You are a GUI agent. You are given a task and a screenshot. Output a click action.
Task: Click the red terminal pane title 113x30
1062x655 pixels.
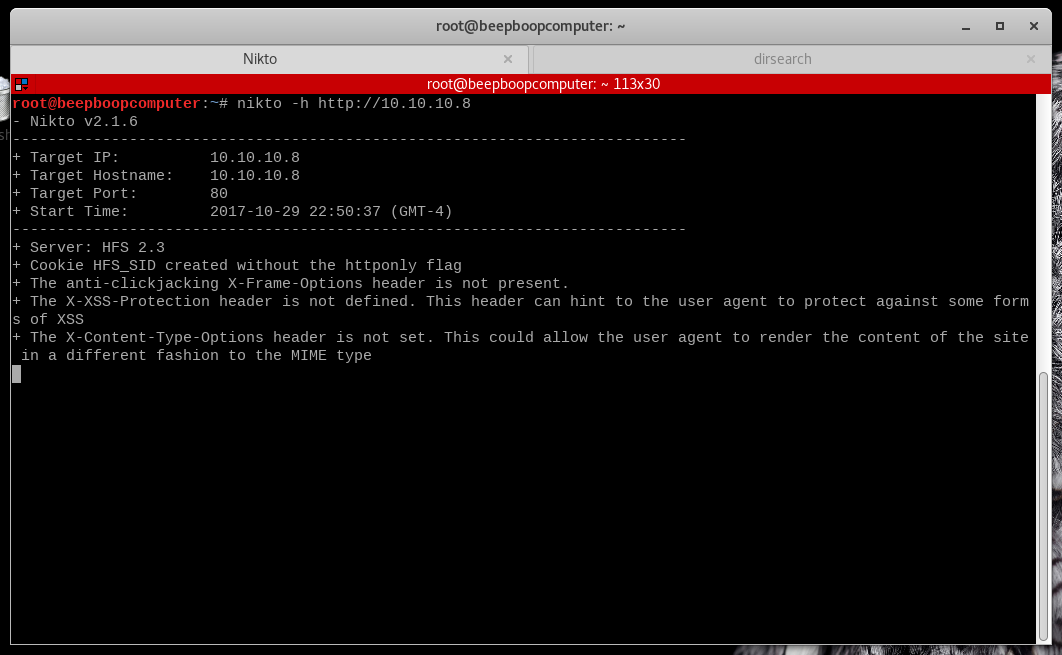(543, 84)
